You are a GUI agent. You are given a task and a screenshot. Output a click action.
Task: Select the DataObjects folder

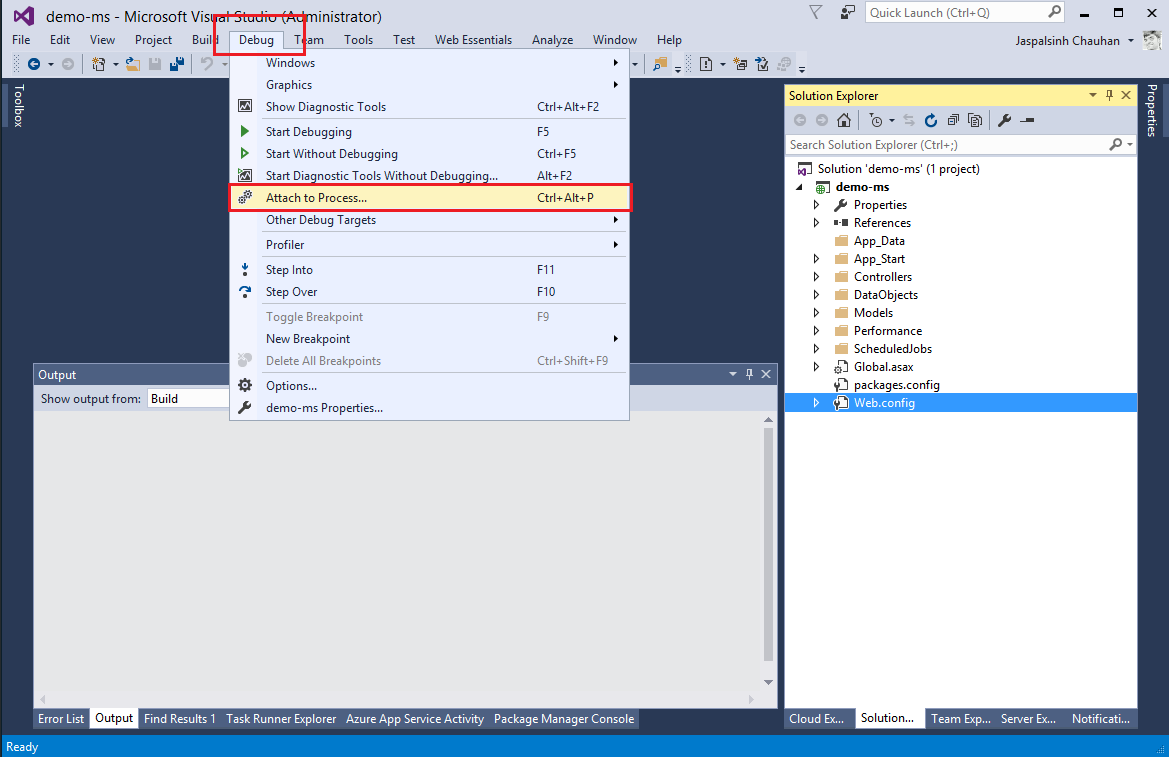coord(886,295)
